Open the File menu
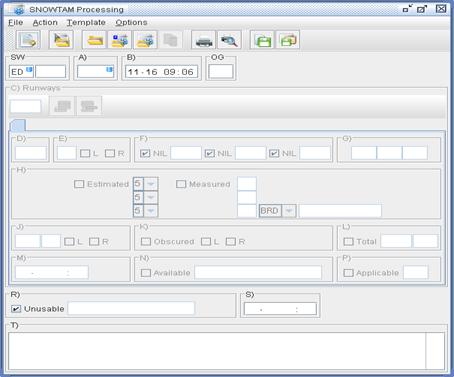Viewport: 454px width, 377px height. click(x=15, y=22)
